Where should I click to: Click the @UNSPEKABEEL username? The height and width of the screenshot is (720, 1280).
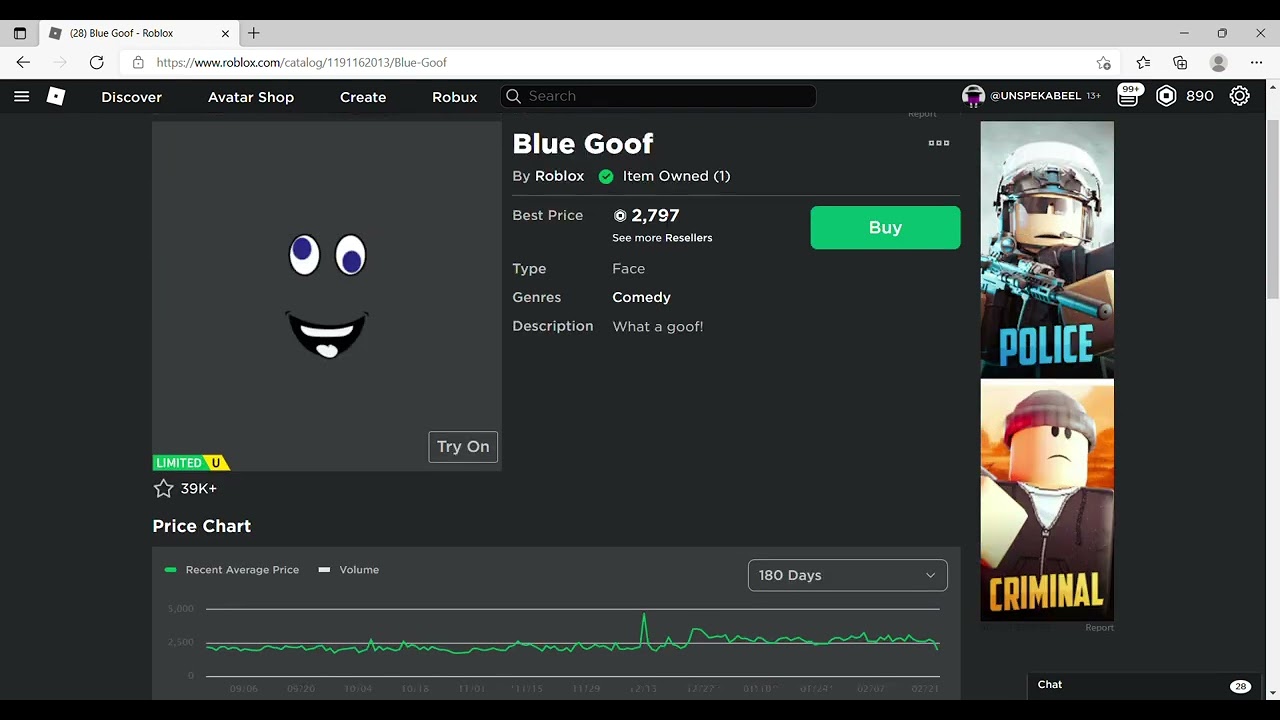click(x=1035, y=96)
